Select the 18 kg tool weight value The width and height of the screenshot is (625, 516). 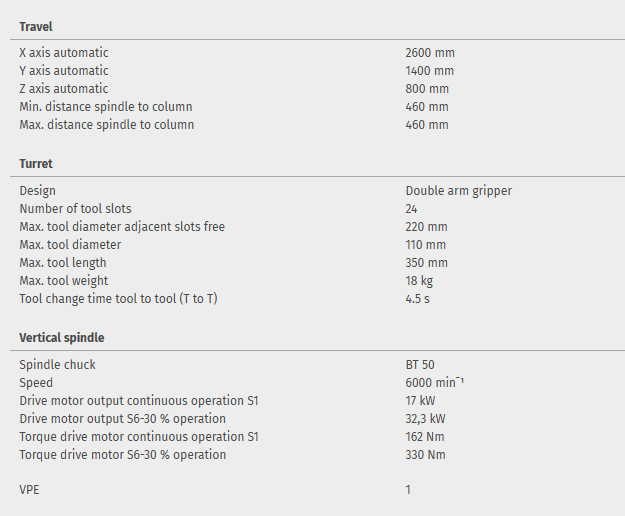tap(420, 281)
